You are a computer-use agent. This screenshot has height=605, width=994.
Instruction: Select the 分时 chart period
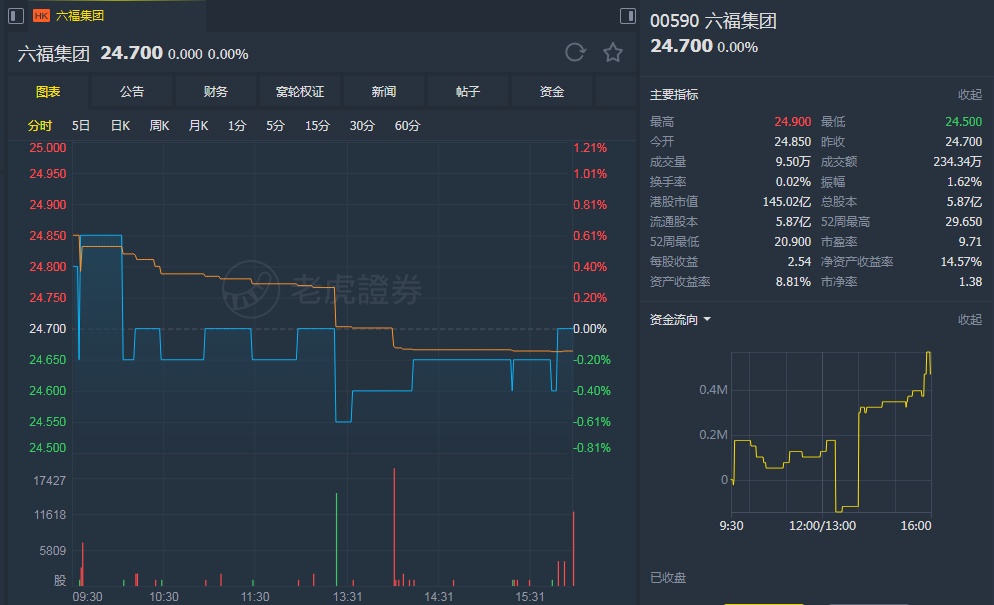pyautogui.click(x=40, y=126)
